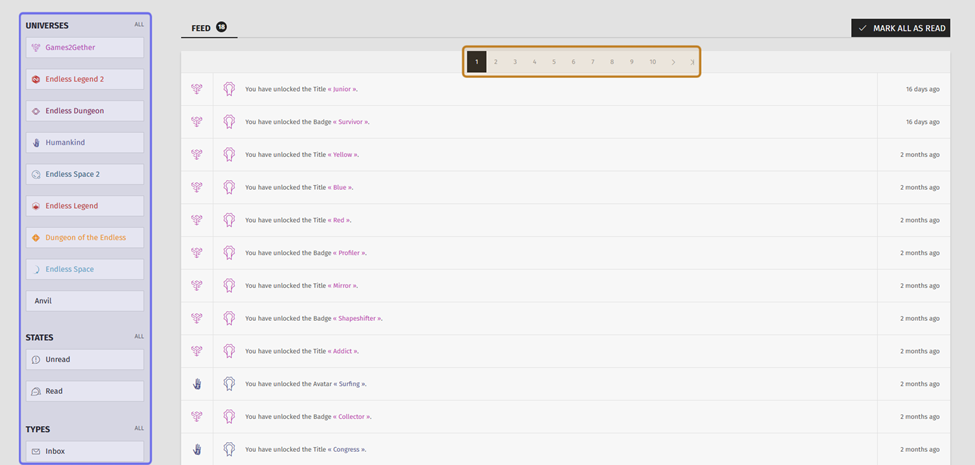This screenshot has height=465, width=975.
Task: Click the Endless Dungeon filter icon
Action: coord(36,111)
